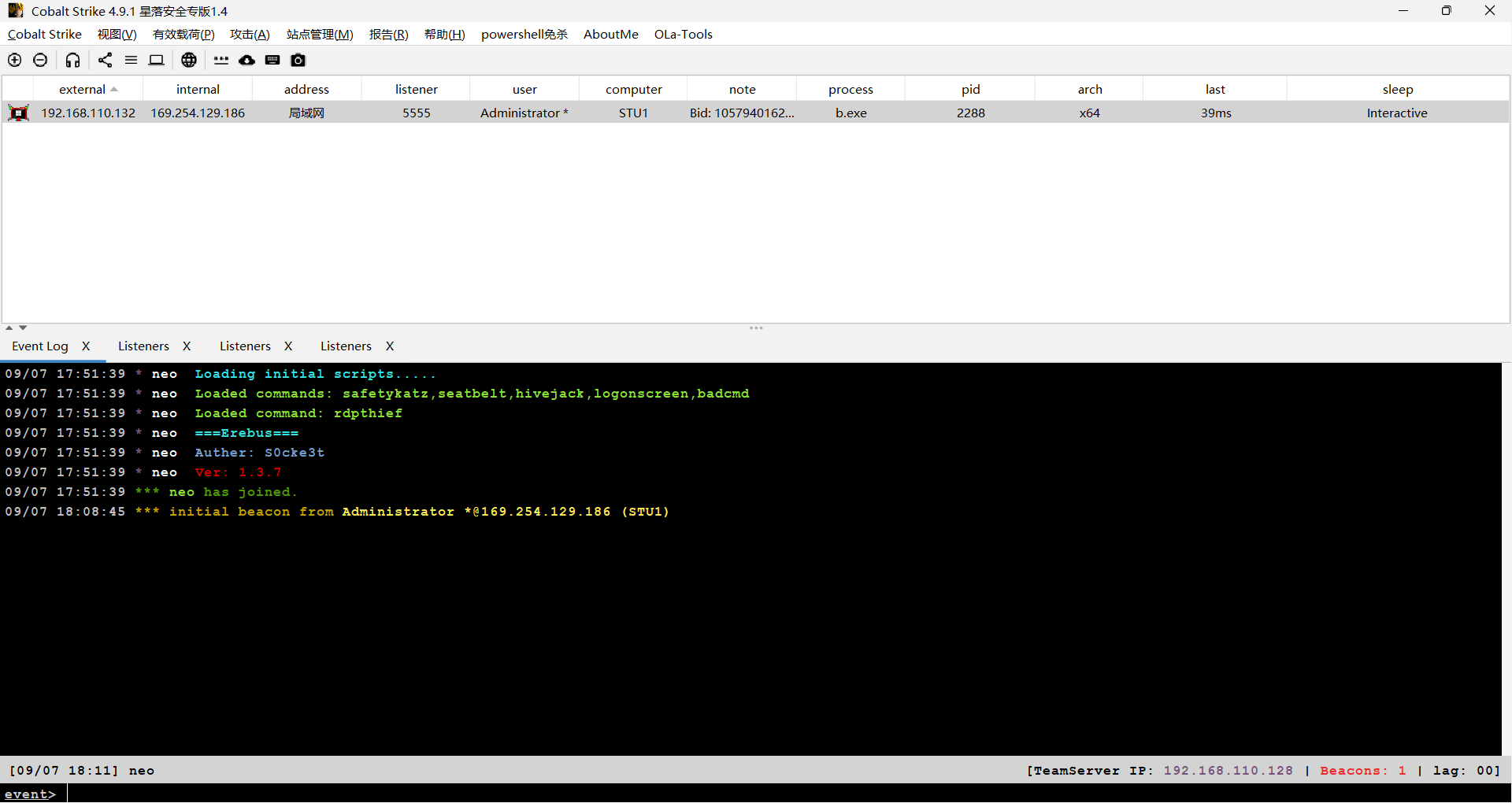This screenshot has height=803, width=1512.
Task: Sort sessions by user column header
Action: 524,89
